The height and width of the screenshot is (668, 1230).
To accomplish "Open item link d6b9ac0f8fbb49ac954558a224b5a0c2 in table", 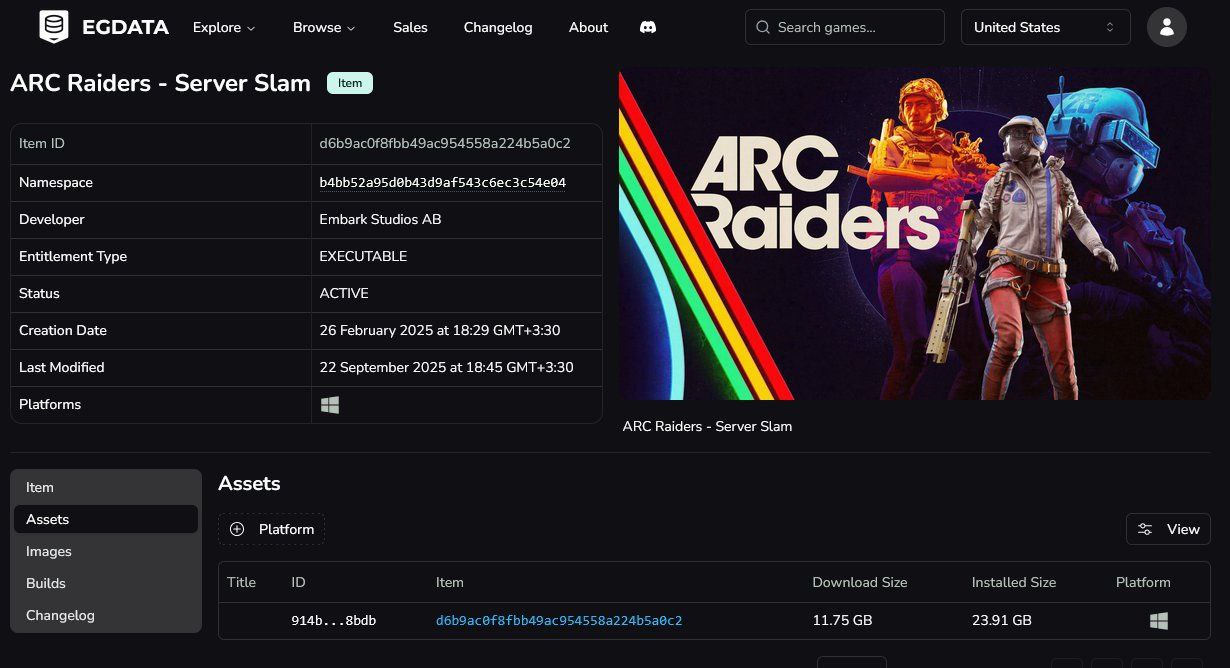I will (559, 621).
